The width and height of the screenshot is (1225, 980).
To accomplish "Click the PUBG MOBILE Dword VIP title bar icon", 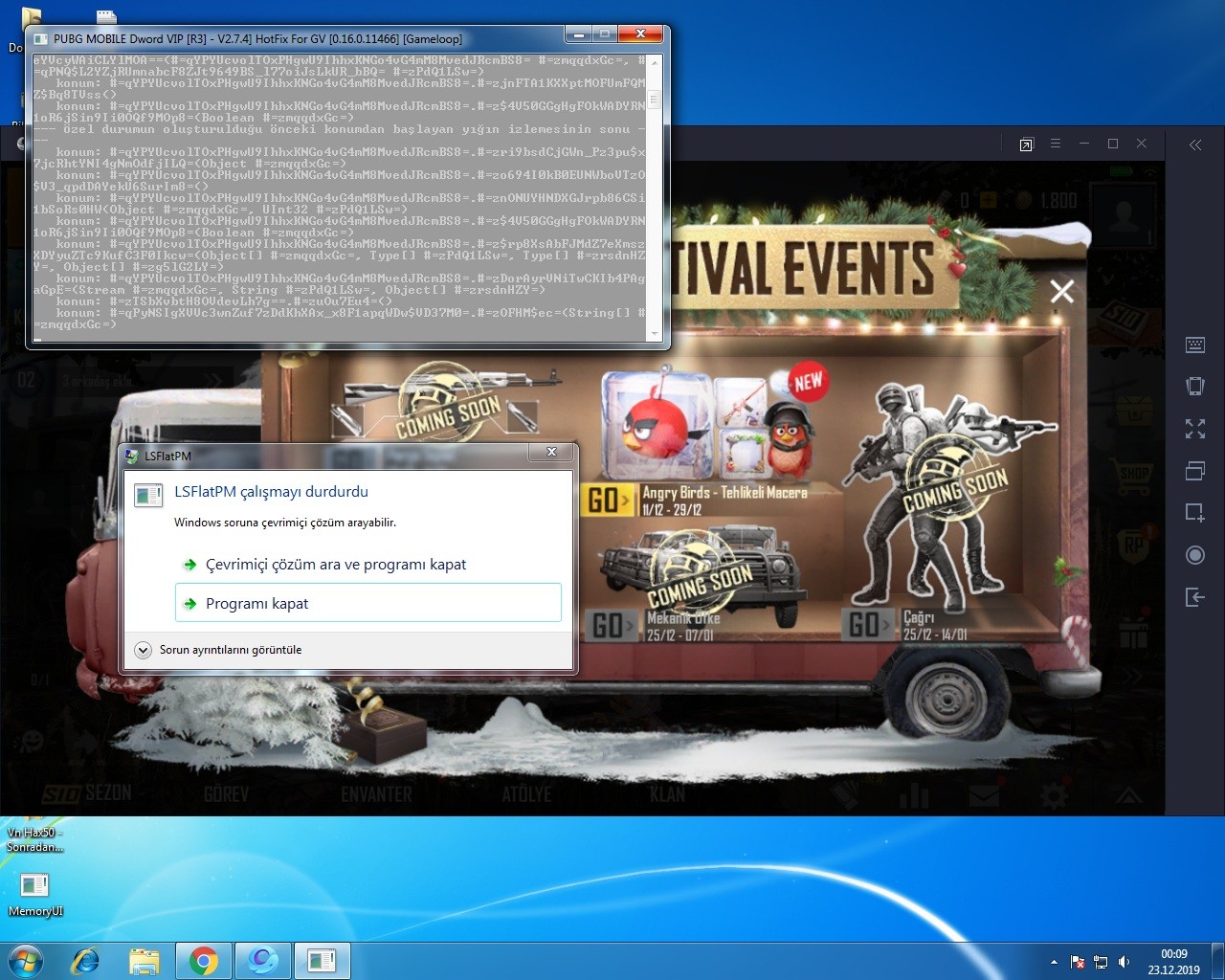I will [40, 39].
